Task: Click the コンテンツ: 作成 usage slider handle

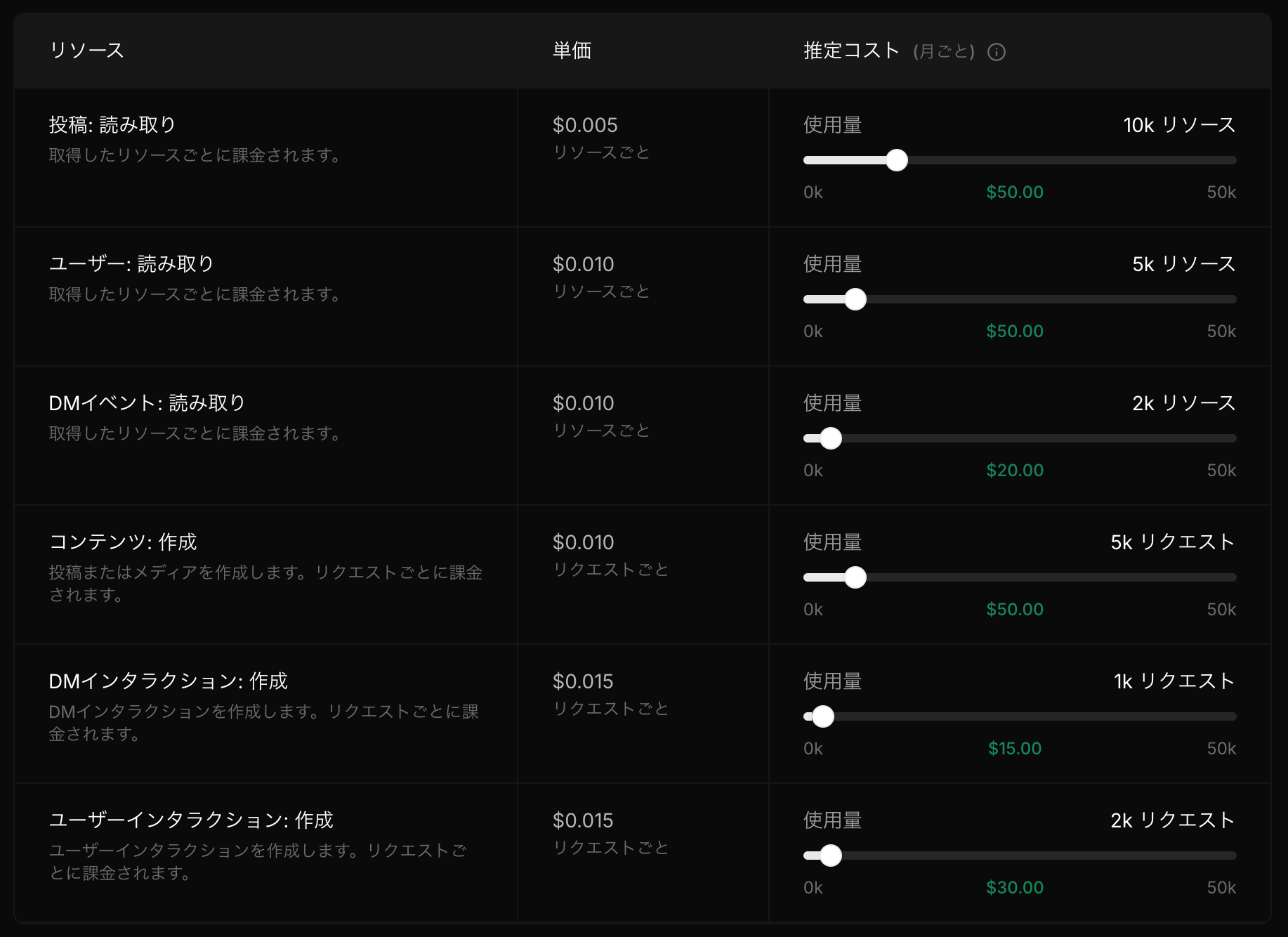Action: tap(856, 577)
